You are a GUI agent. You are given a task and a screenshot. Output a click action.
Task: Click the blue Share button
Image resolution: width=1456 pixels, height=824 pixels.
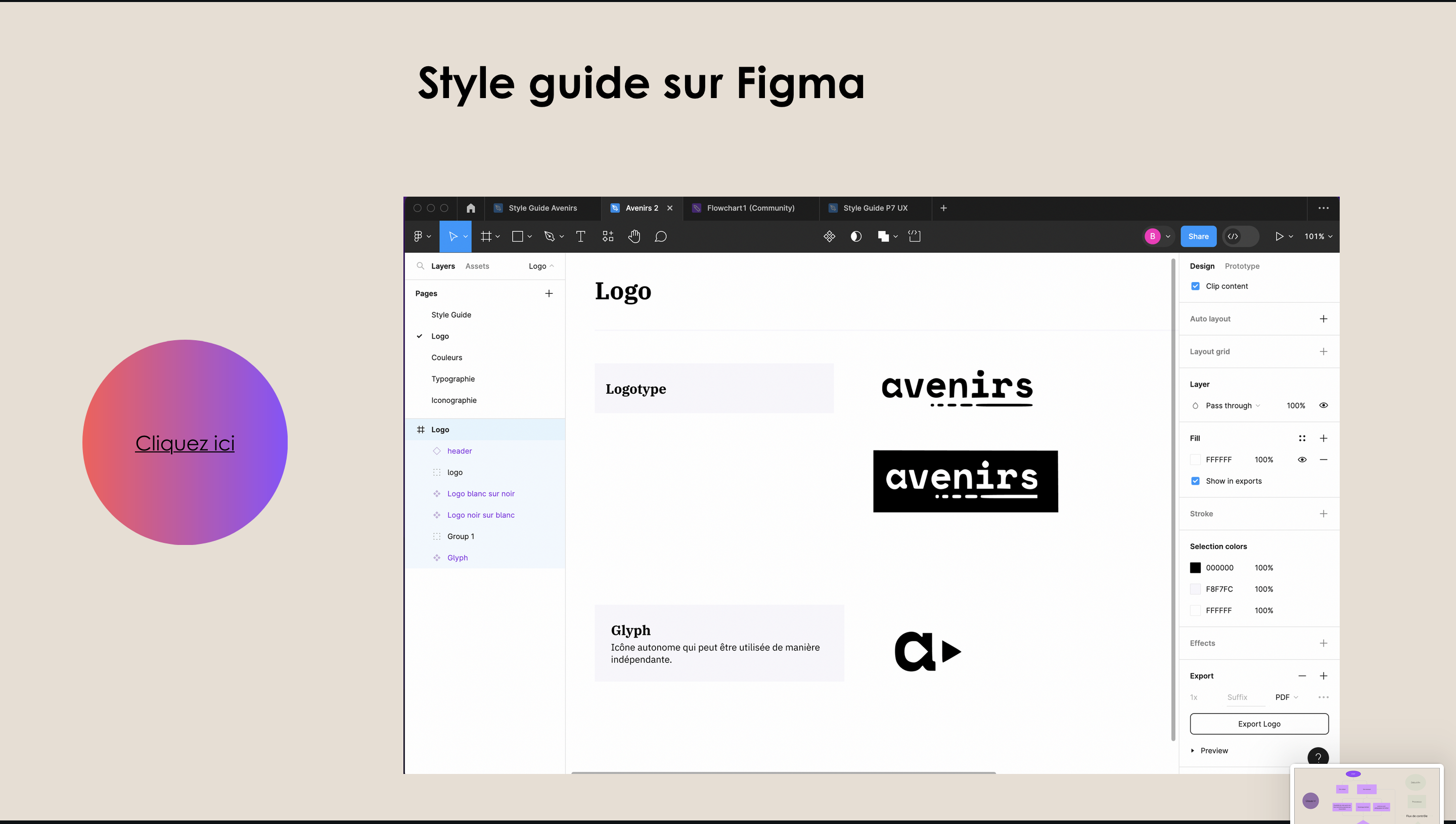[1198, 237]
